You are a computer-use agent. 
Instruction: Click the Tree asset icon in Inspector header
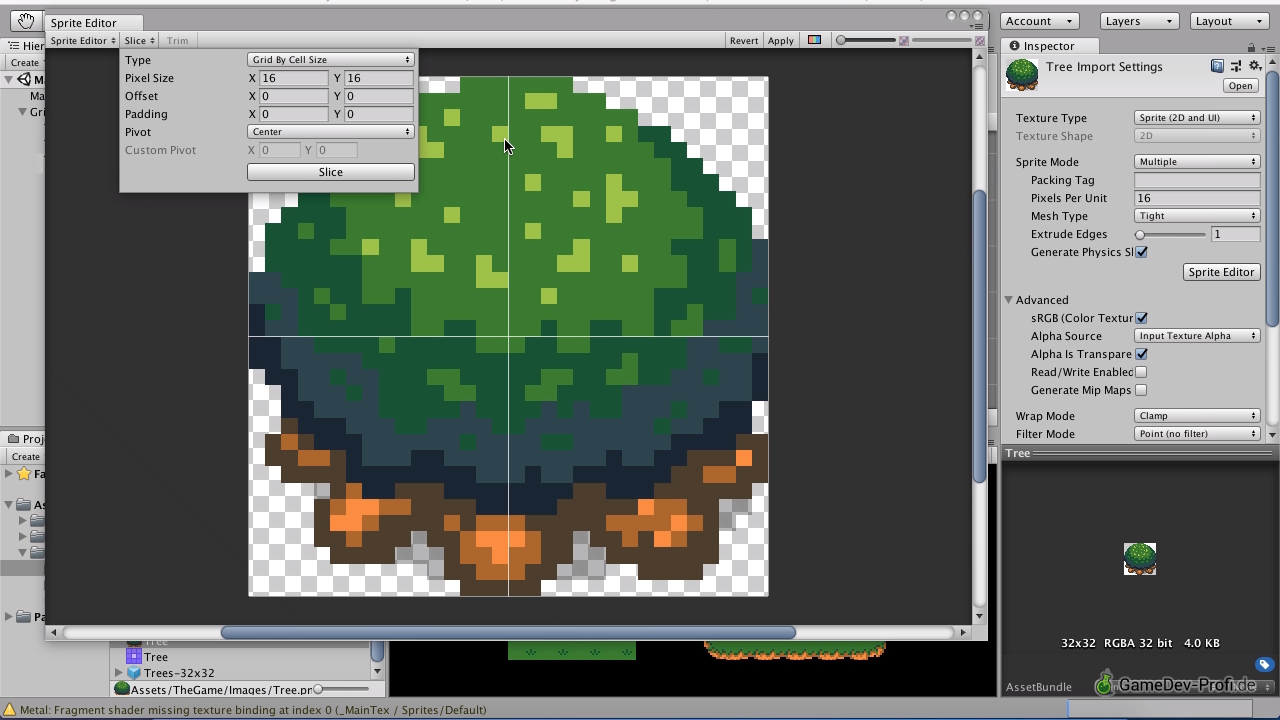pos(1022,75)
